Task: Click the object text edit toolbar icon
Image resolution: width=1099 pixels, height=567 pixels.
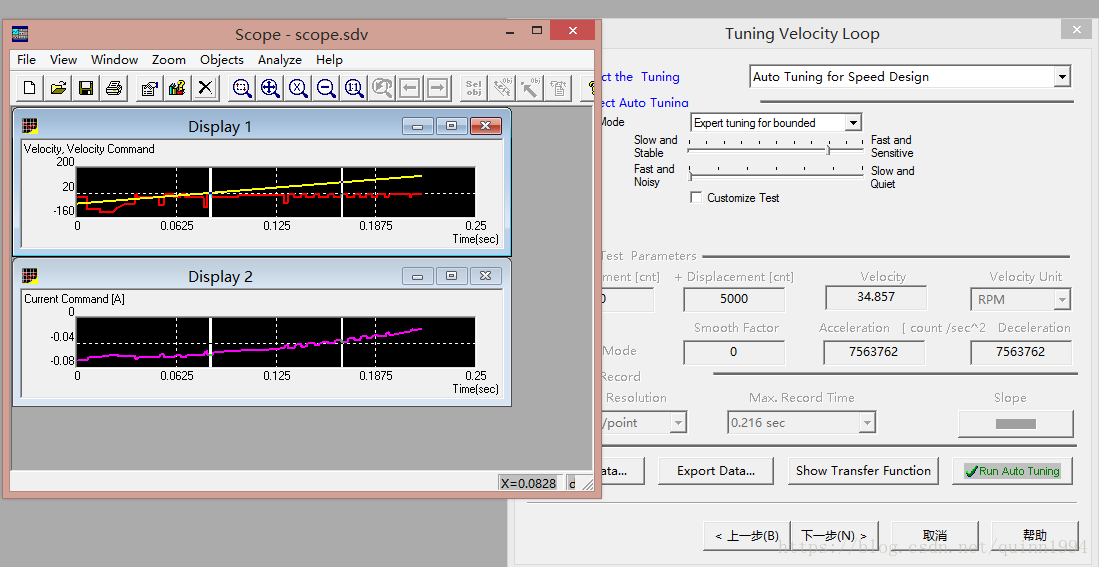Action: point(502,88)
